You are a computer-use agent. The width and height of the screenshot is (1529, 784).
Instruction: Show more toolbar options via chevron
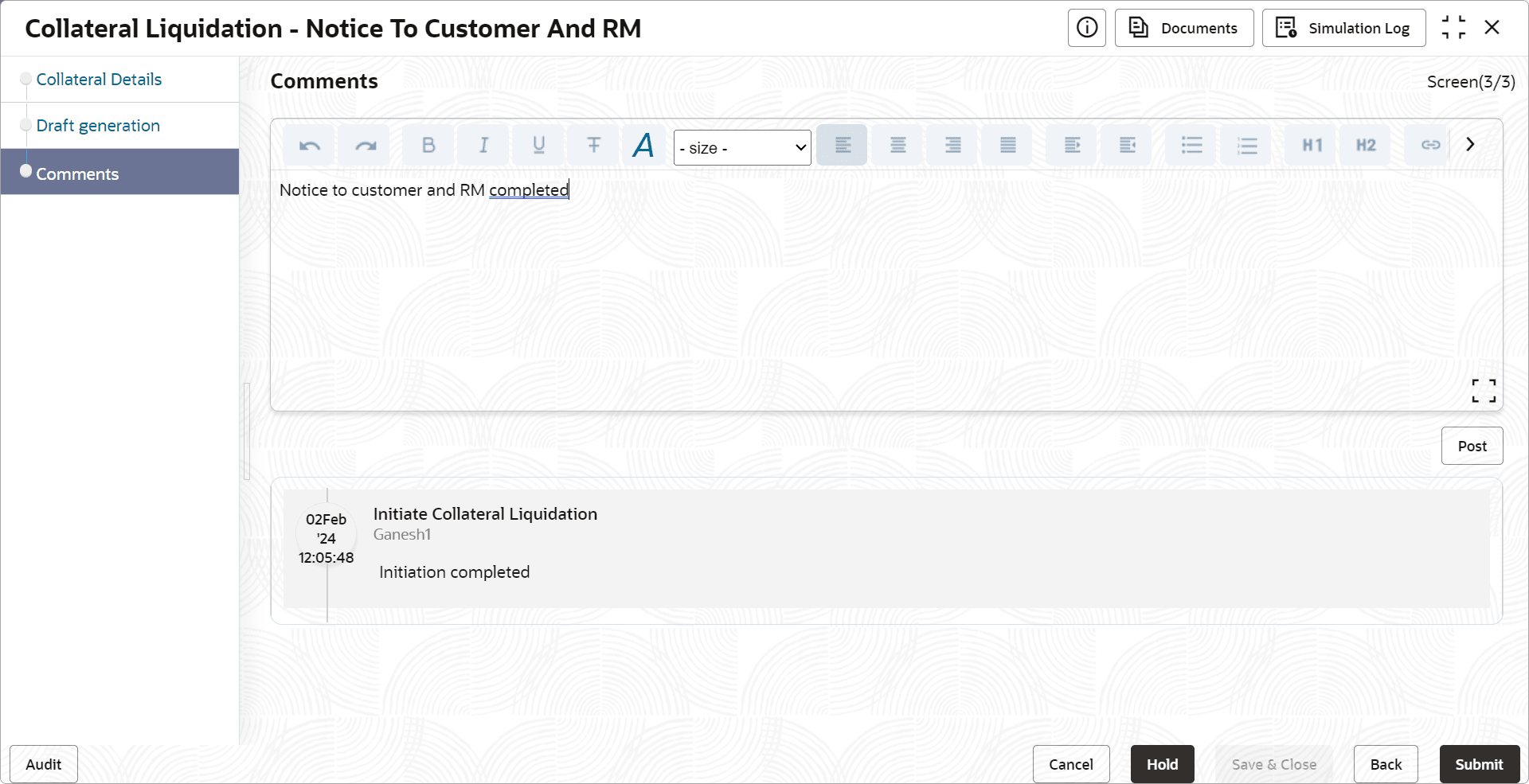tap(1470, 145)
